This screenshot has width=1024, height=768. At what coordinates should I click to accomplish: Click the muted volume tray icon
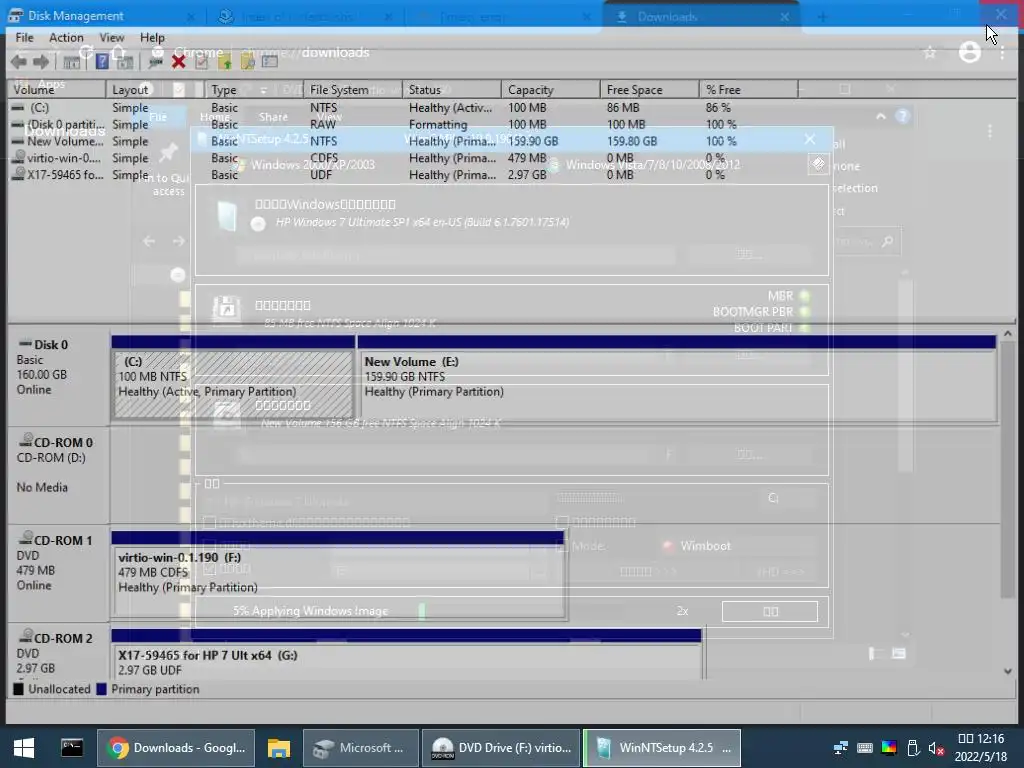tap(936, 748)
